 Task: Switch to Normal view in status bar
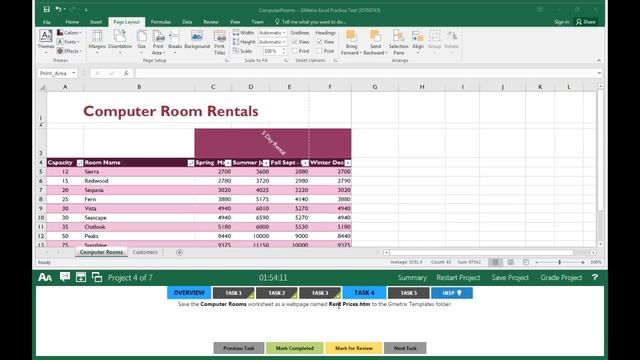point(495,262)
